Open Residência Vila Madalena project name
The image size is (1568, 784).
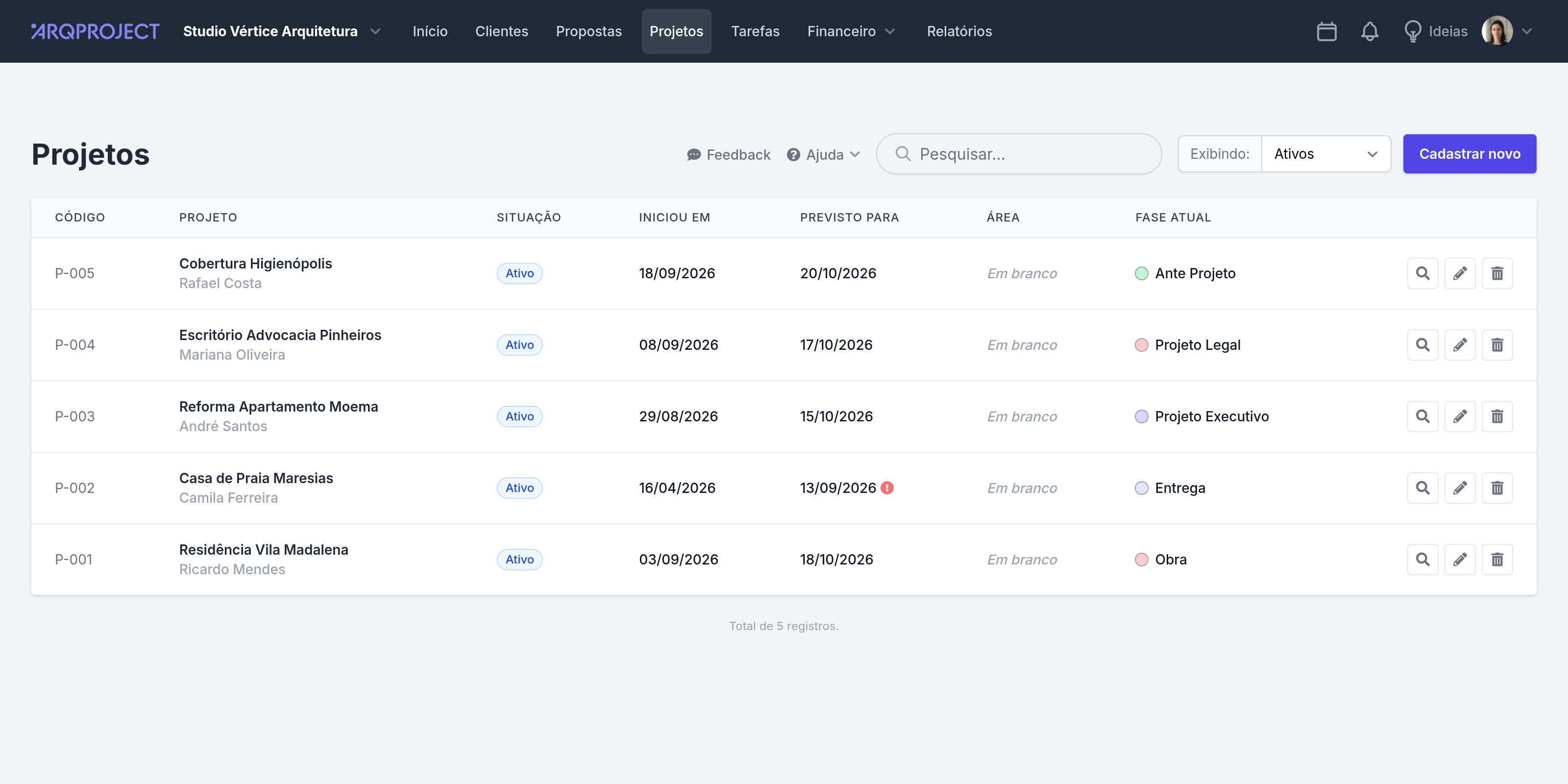[264, 550]
